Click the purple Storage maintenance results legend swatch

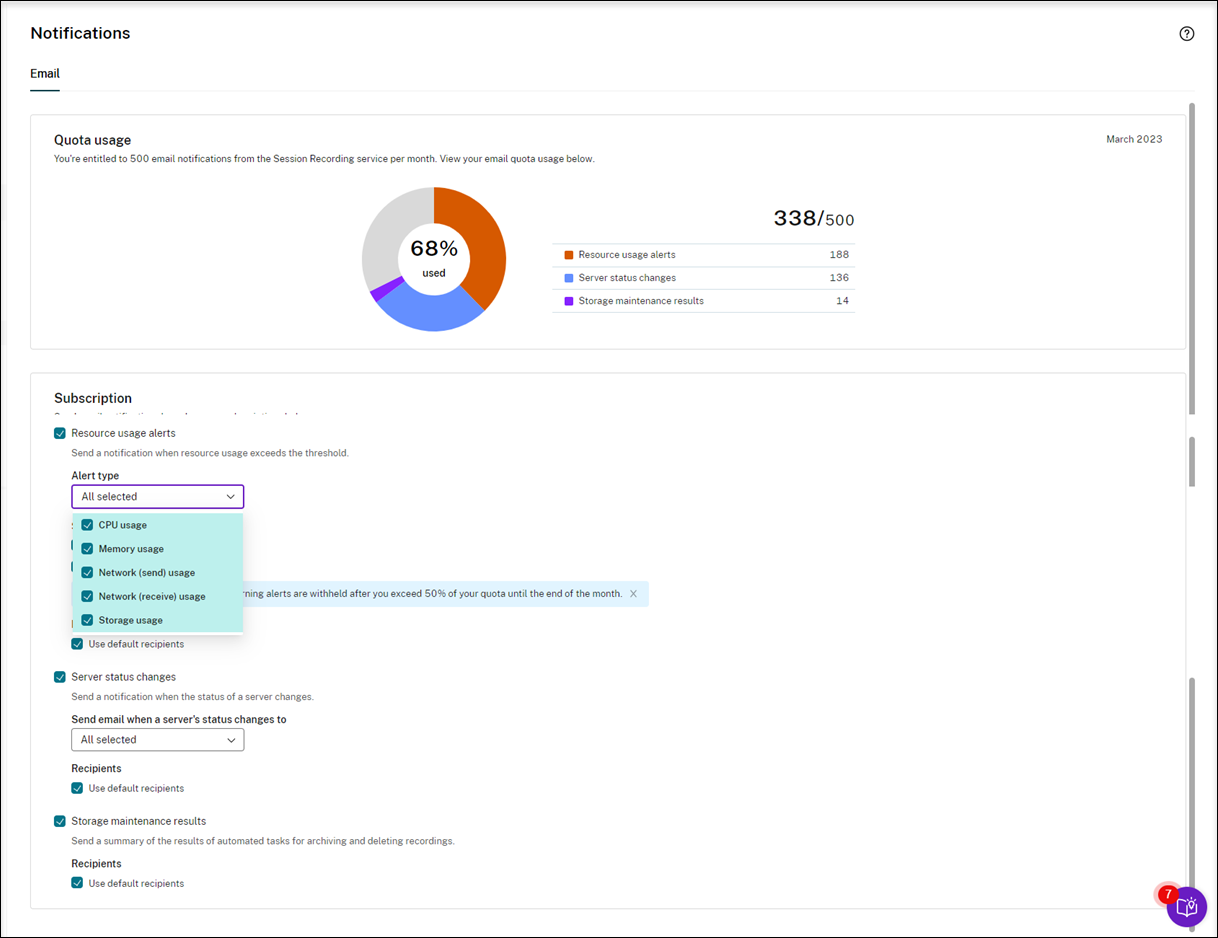pyautogui.click(x=569, y=301)
